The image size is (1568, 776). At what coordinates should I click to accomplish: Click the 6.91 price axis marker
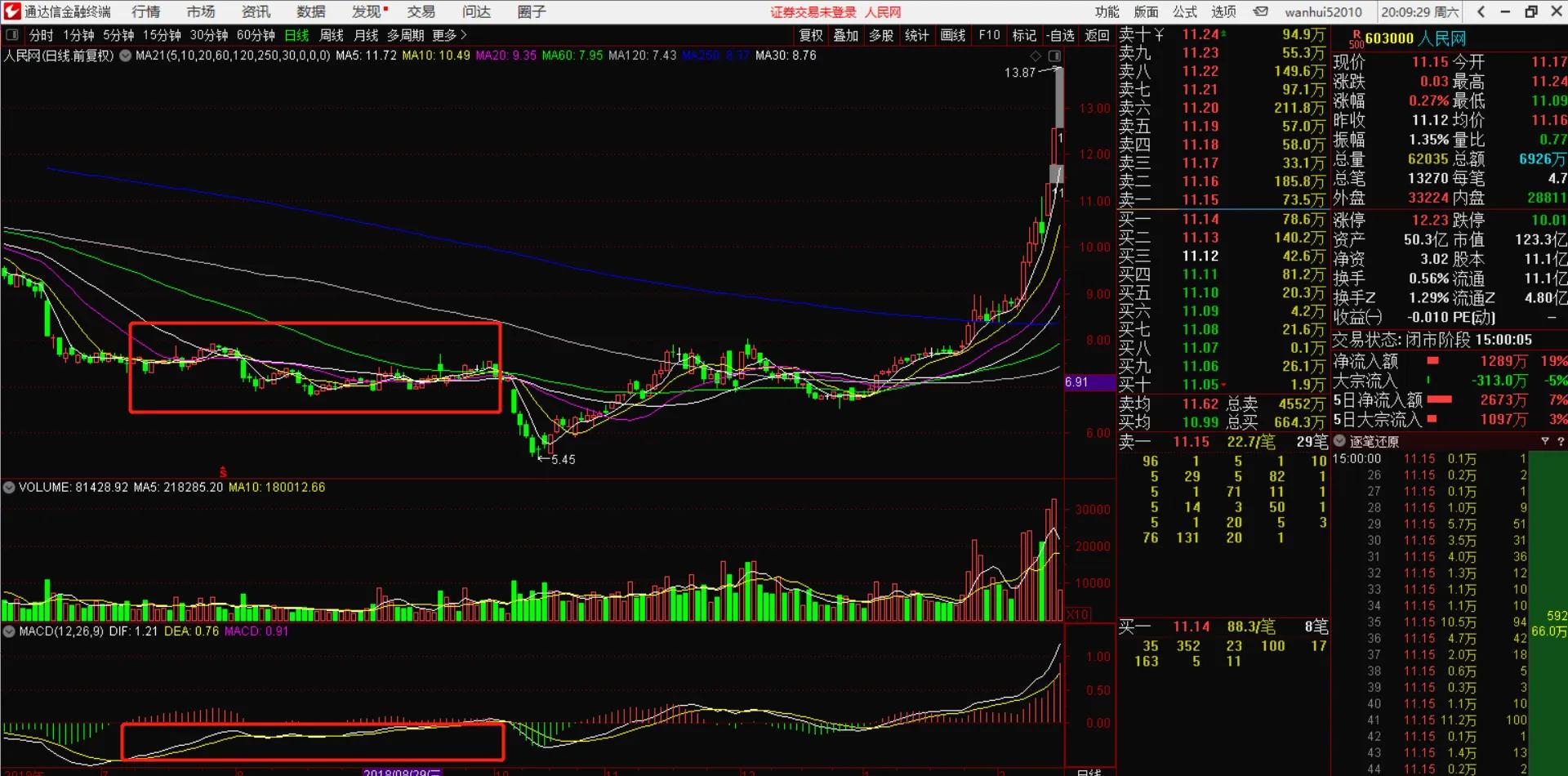(1089, 382)
